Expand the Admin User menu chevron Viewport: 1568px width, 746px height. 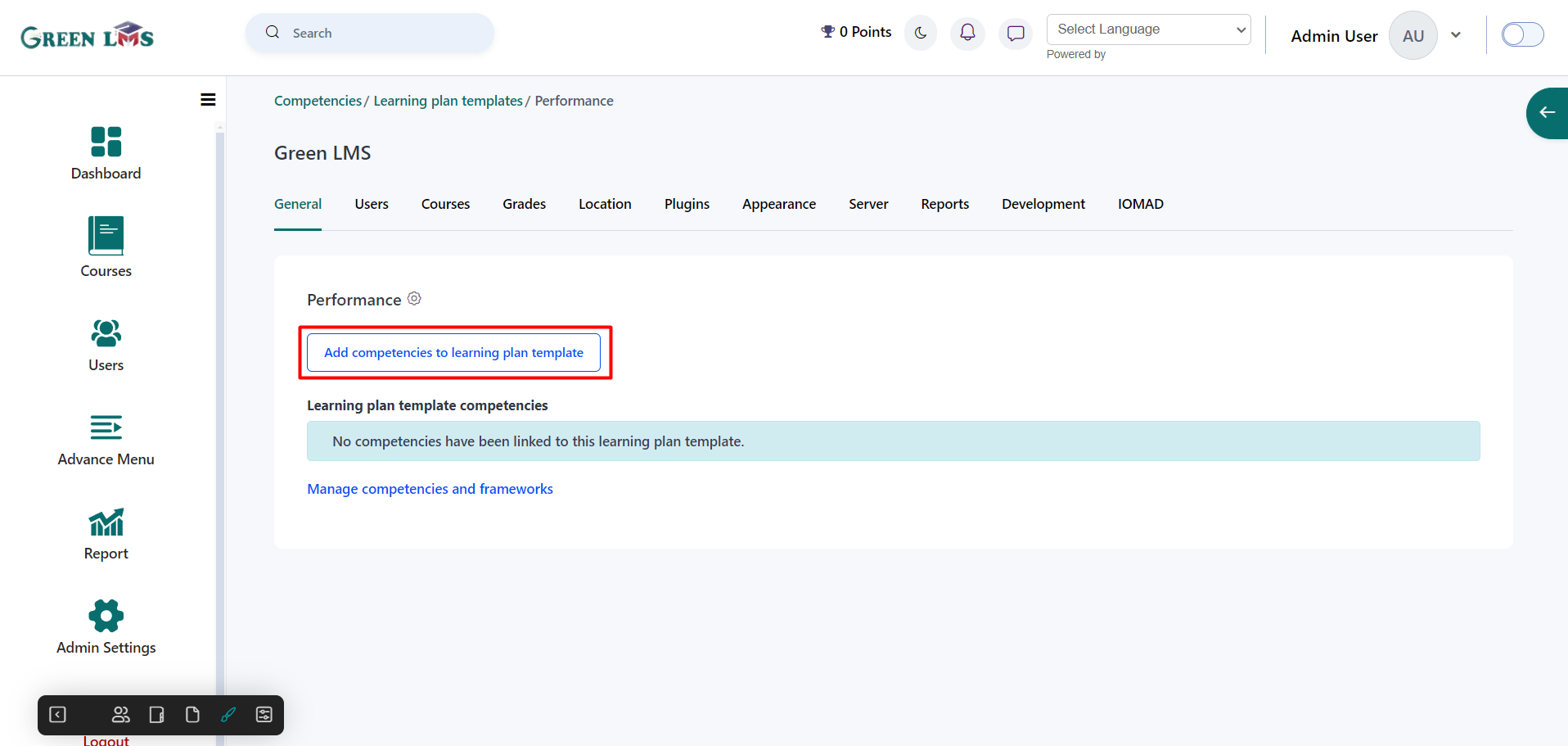pos(1456,35)
